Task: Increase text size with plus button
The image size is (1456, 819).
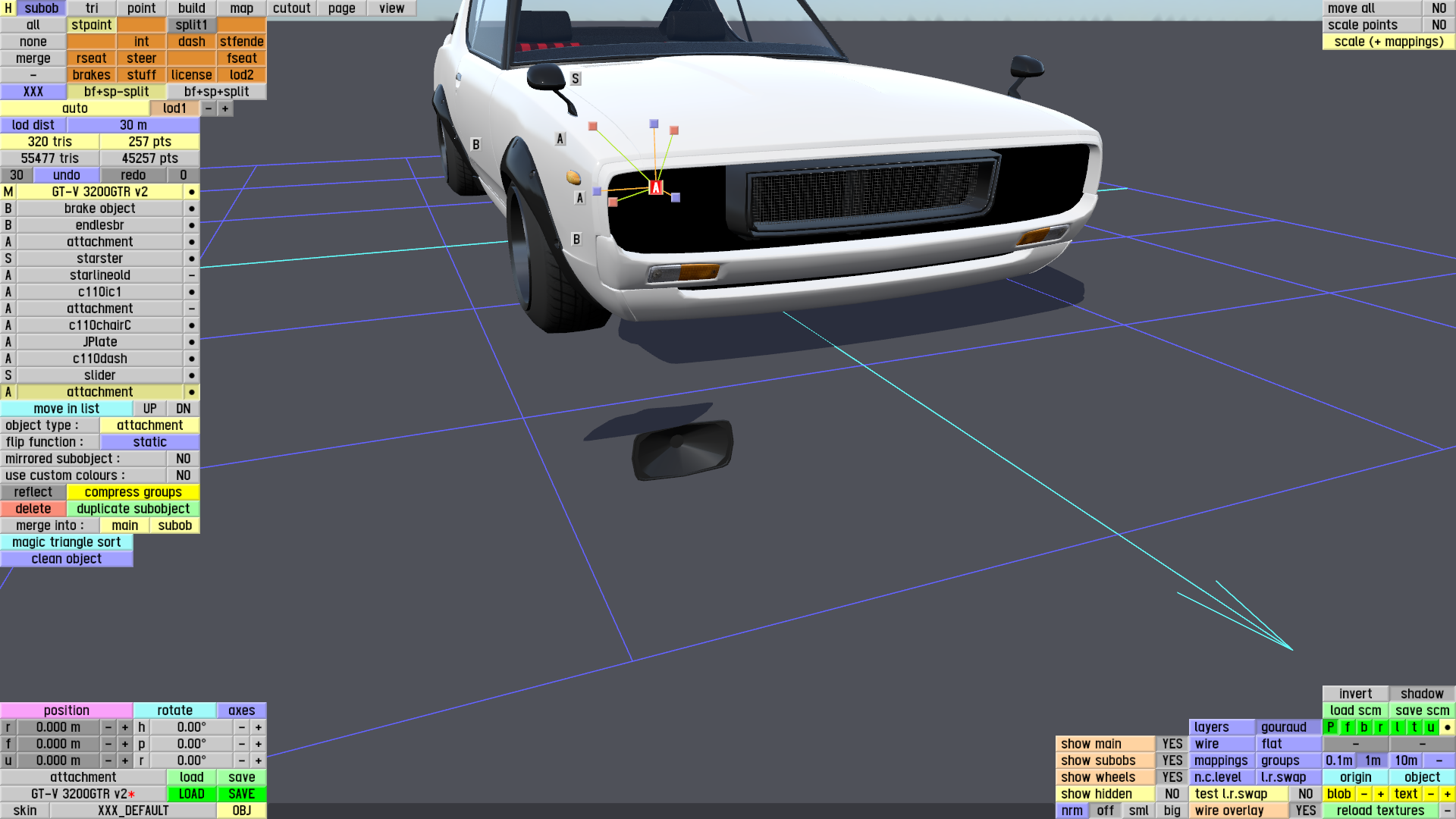Action: coord(1447,794)
